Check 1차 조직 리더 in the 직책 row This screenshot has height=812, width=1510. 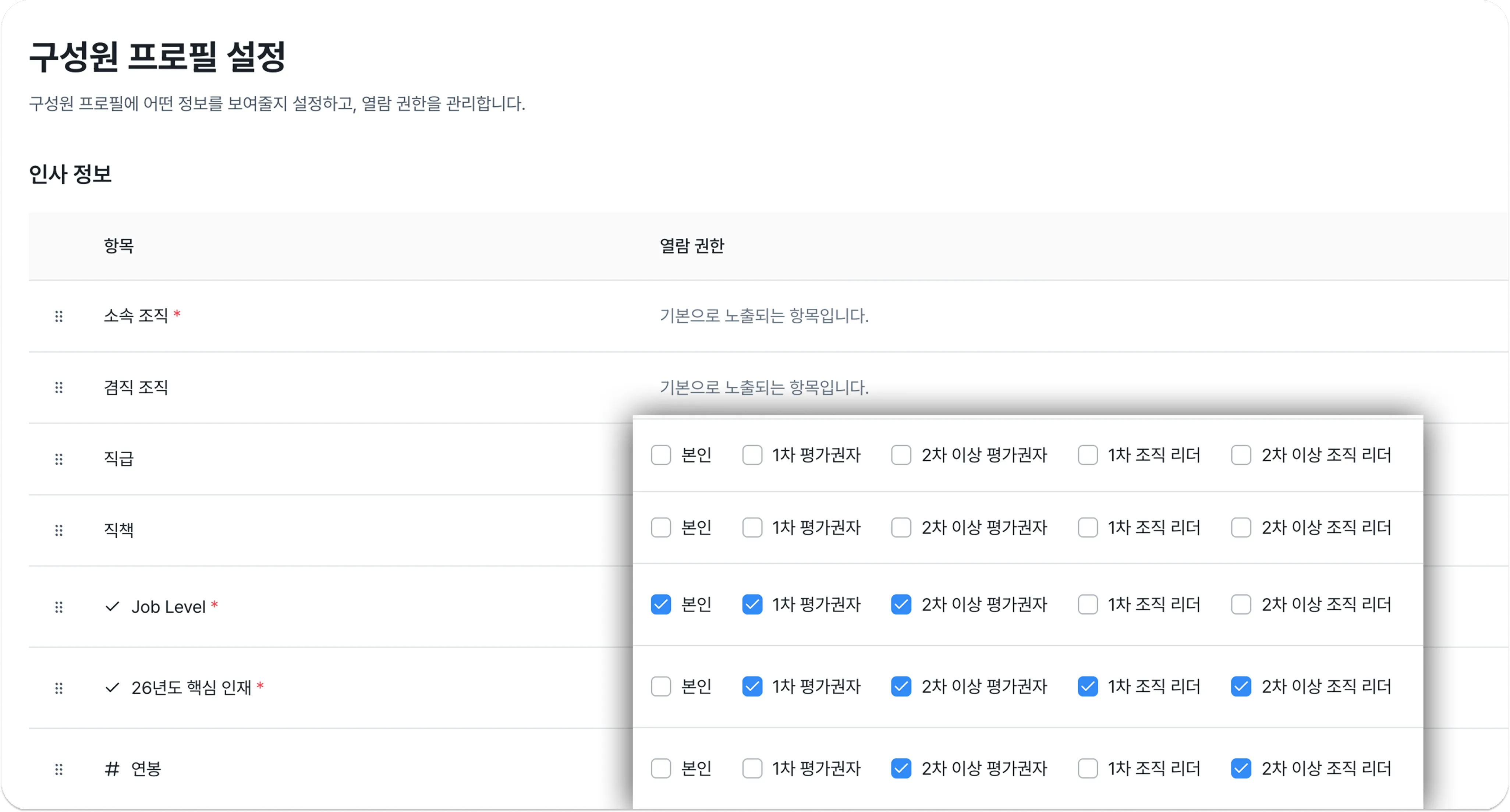click(x=1087, y=528)
